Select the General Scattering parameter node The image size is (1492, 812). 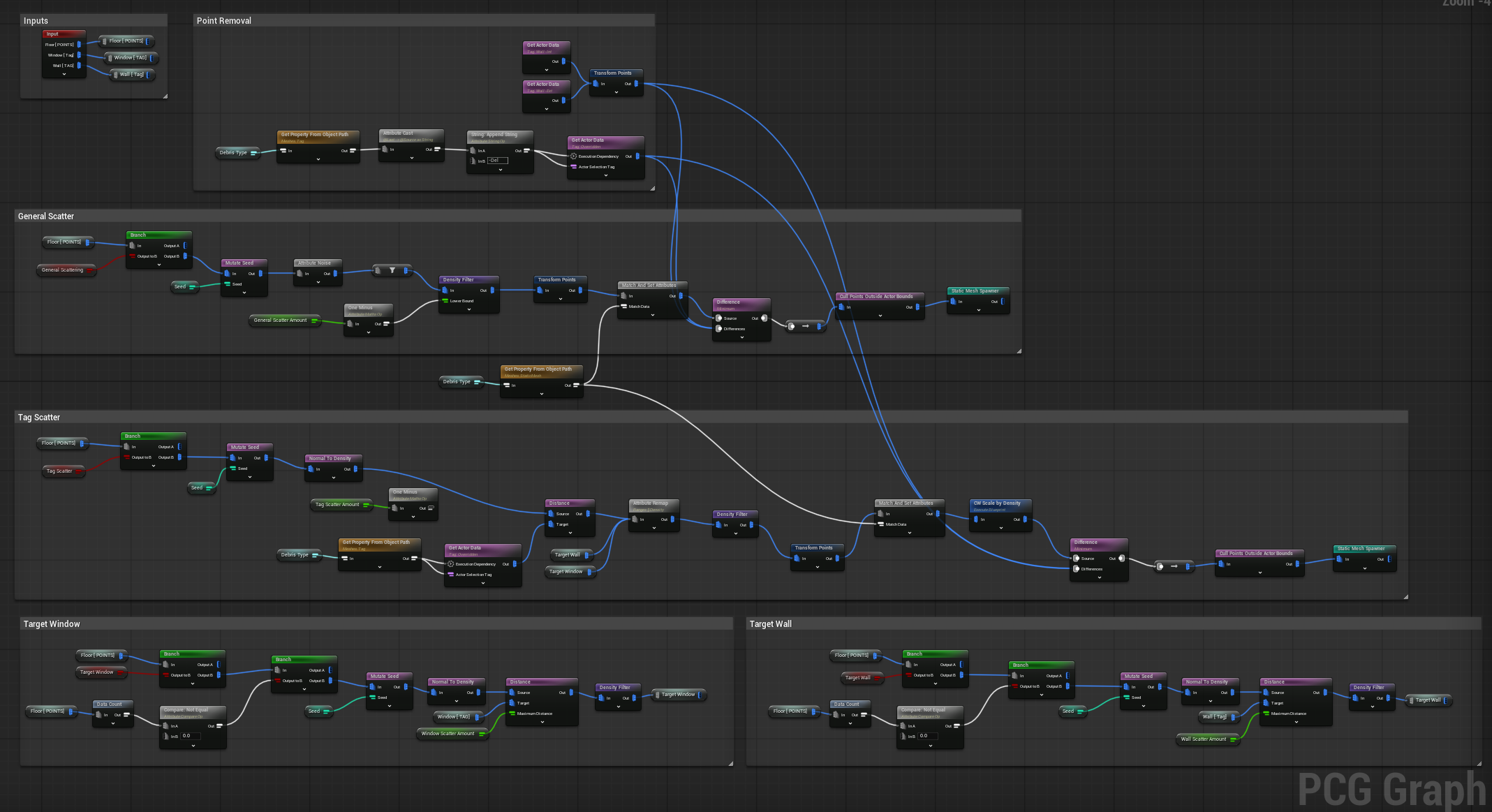[x=67, y=270]
